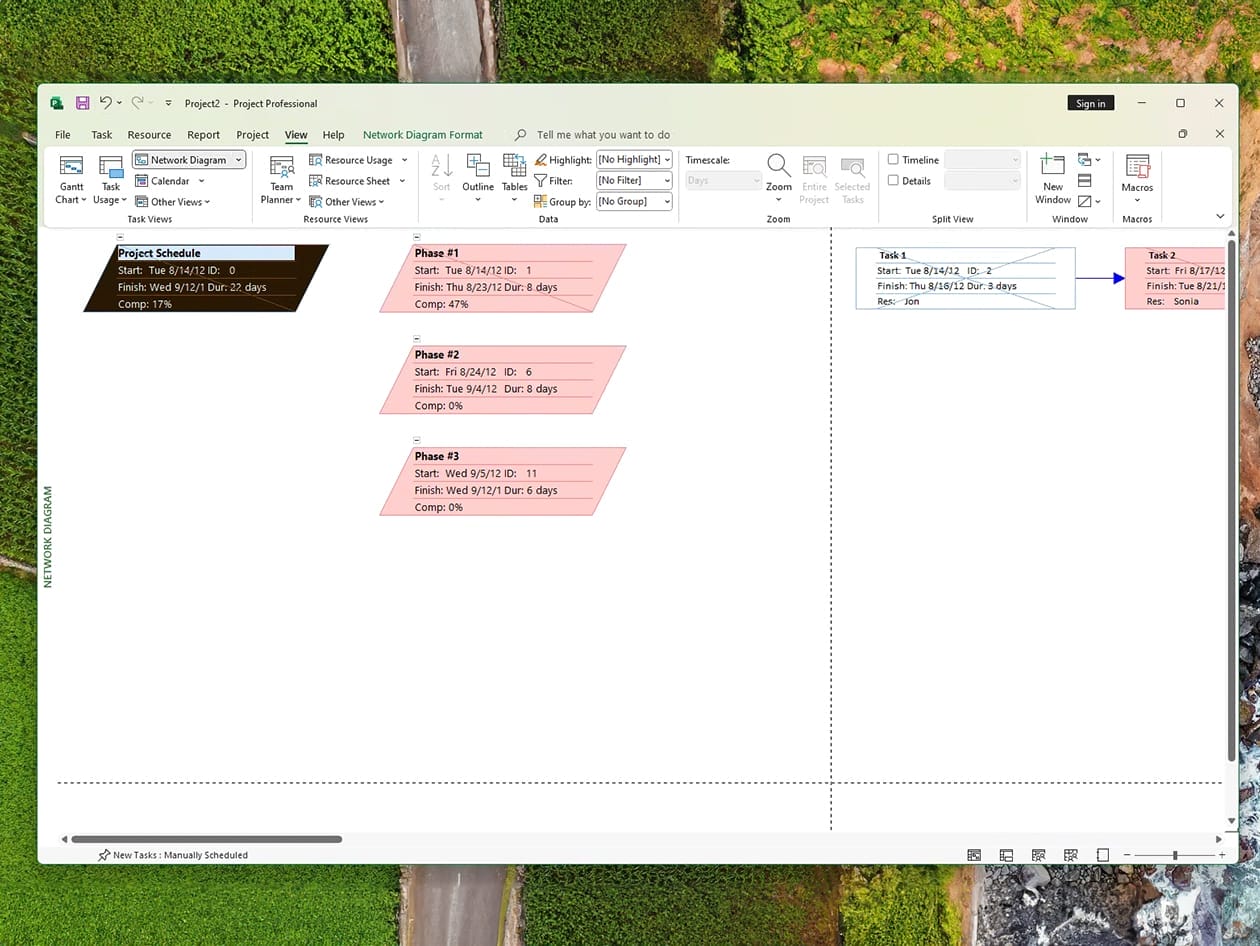Screen dimensions: 1260x946
Task: Switch to the Resource ribbon tab
Action: point(149,135)
